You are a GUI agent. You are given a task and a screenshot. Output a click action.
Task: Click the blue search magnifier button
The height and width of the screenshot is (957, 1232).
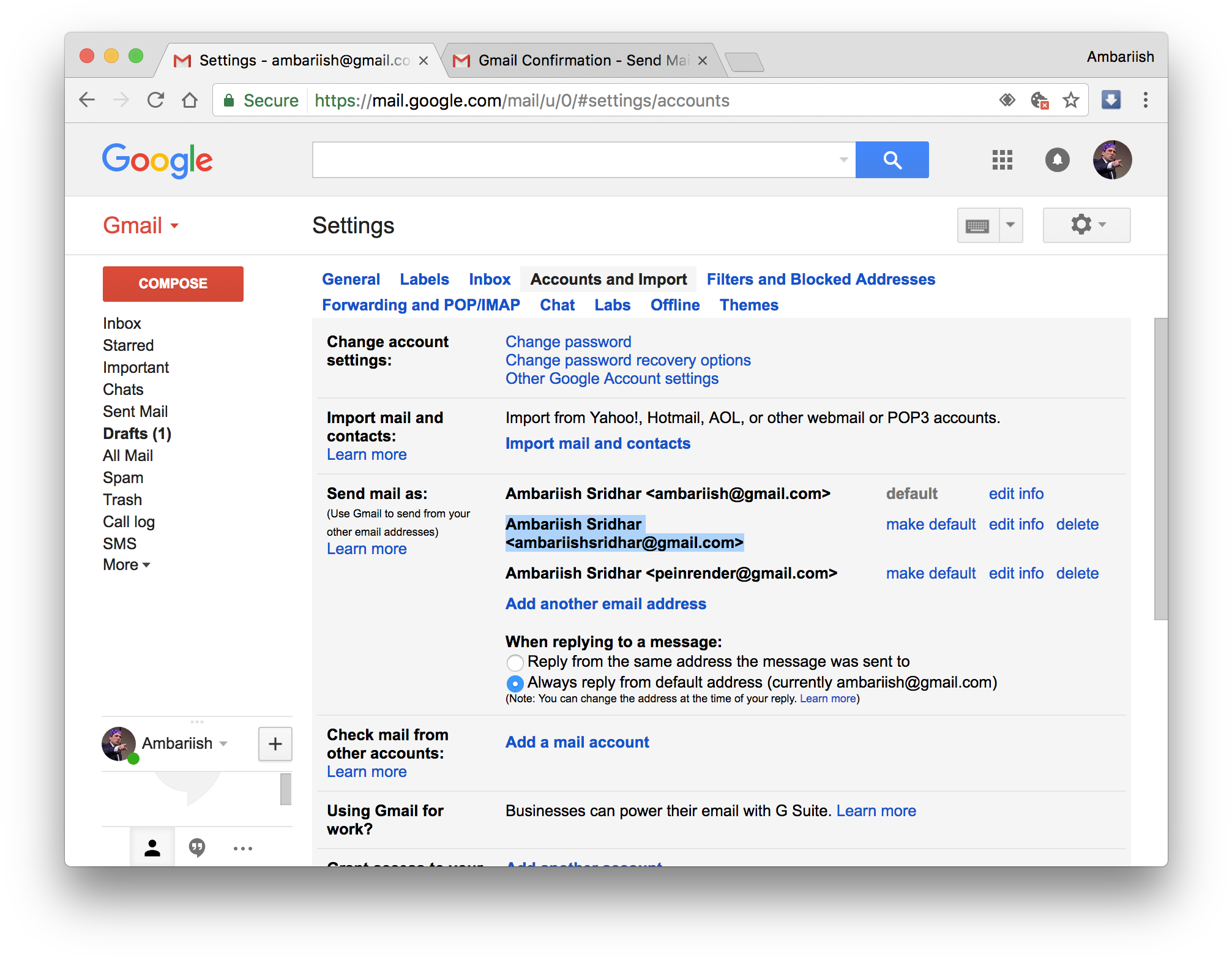click(892, 160)
